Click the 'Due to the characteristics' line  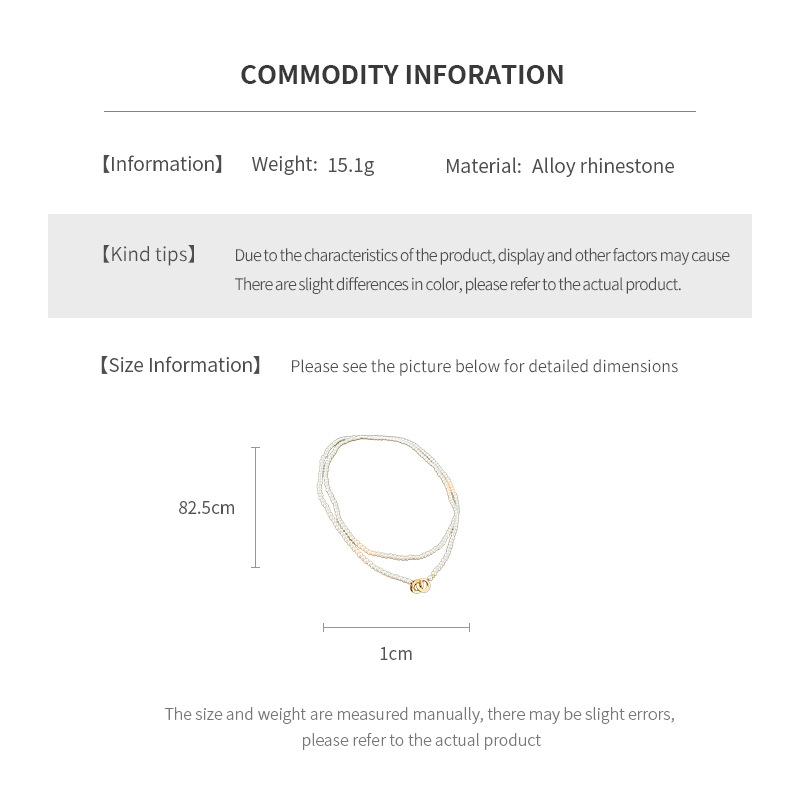[481, 255]
